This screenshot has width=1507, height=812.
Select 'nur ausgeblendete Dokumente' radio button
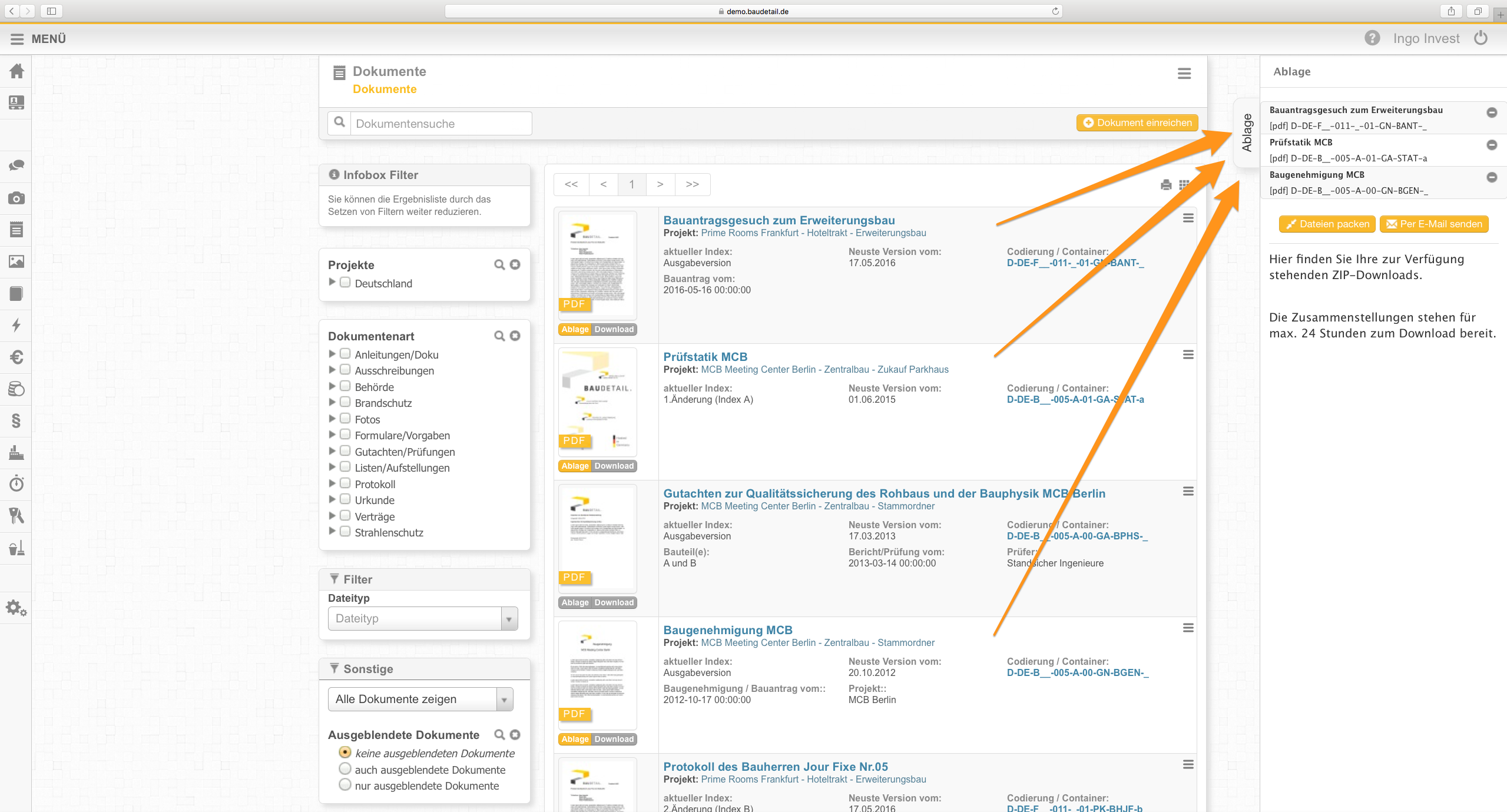pyautogui.click(x=345, y=785)
